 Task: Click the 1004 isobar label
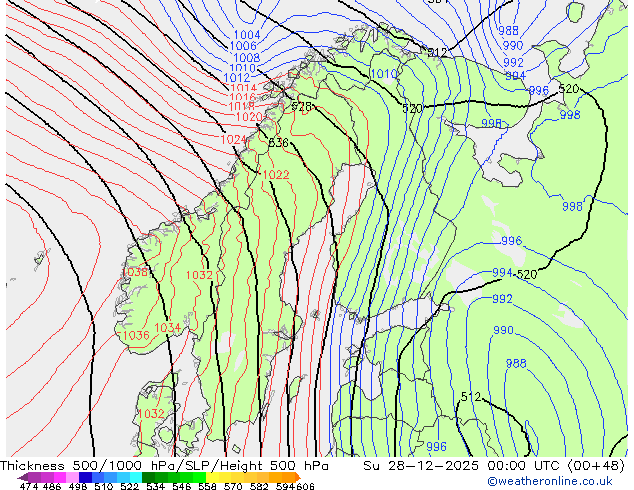coord(247,35)
